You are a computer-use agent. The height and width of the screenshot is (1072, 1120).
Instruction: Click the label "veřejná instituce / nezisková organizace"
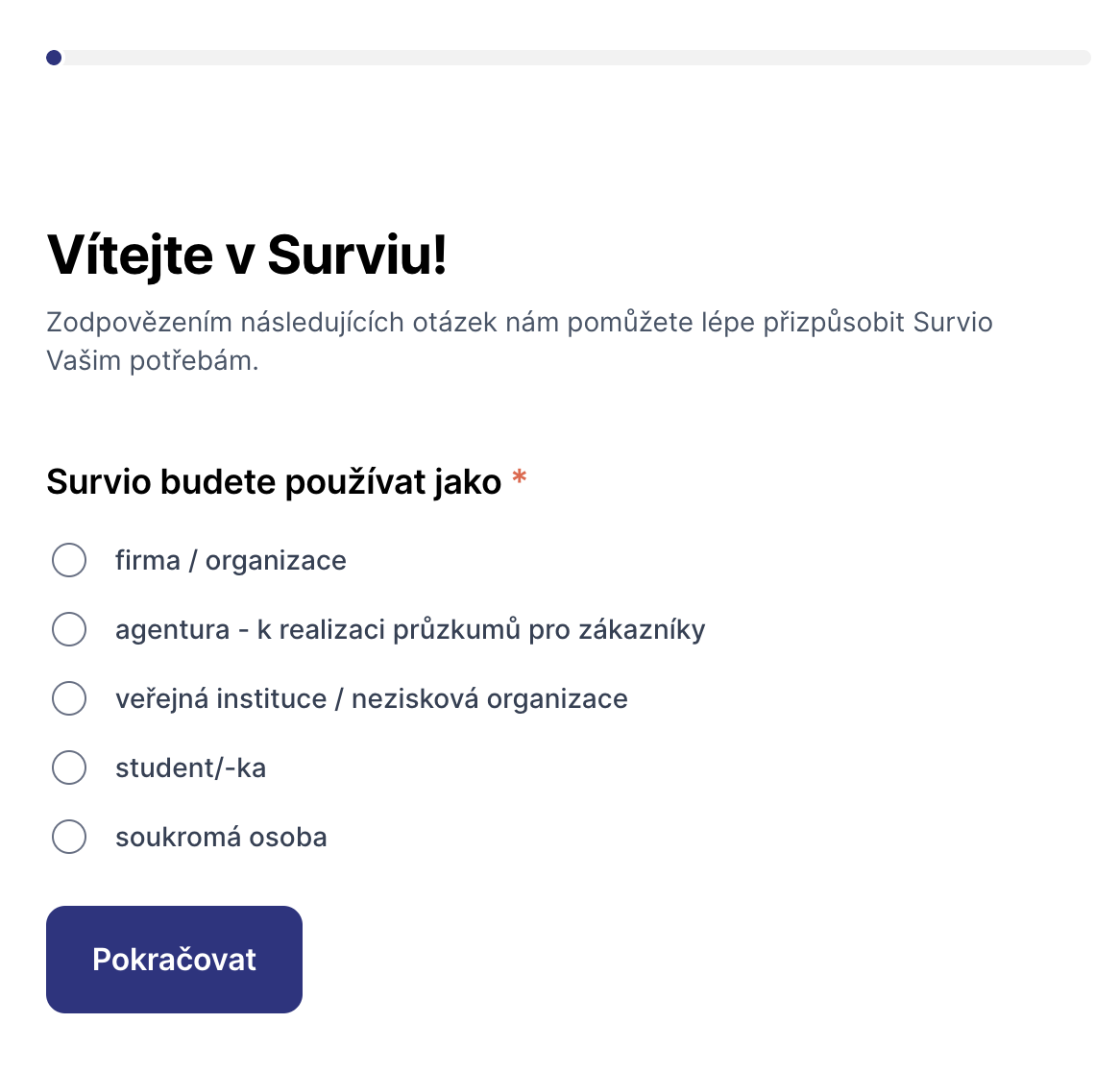371,698
